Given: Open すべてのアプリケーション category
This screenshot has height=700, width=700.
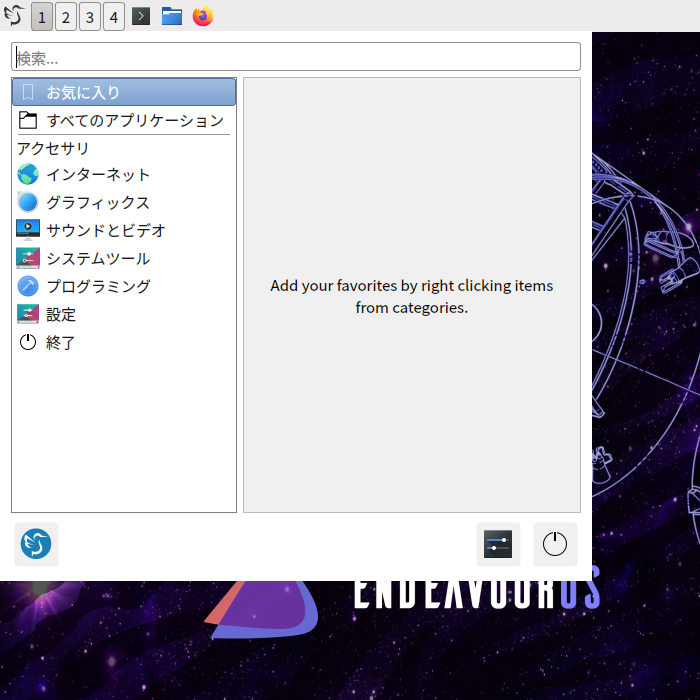Looking at the screenshot, I should 124,120.
